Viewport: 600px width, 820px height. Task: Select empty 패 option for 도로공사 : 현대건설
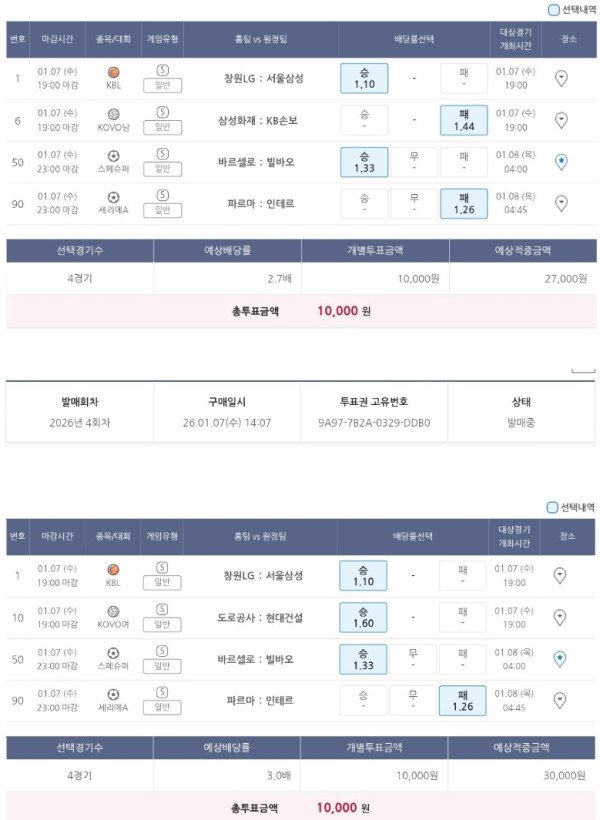464,617
